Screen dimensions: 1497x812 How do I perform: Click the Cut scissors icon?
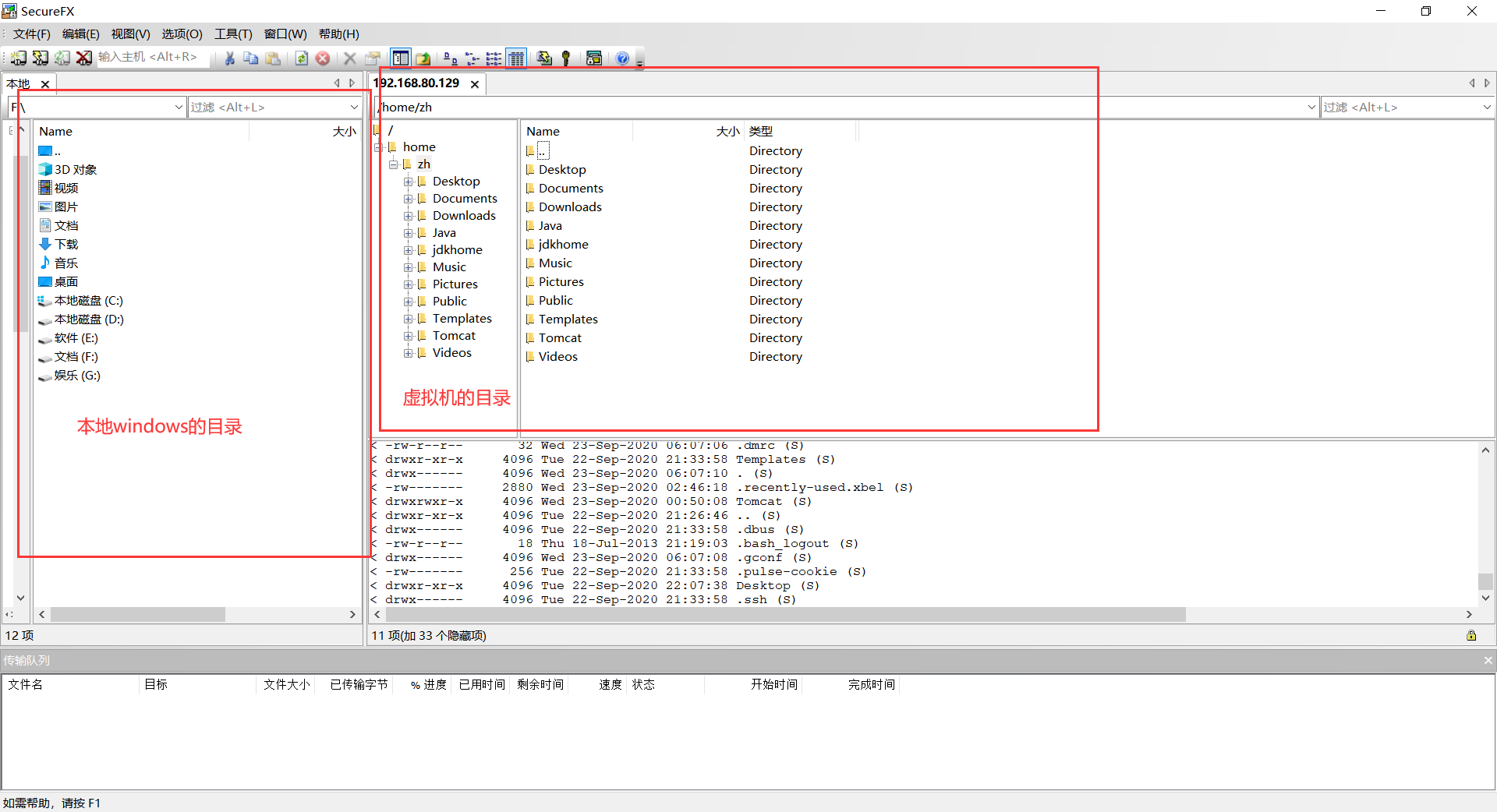pos(229,58)
